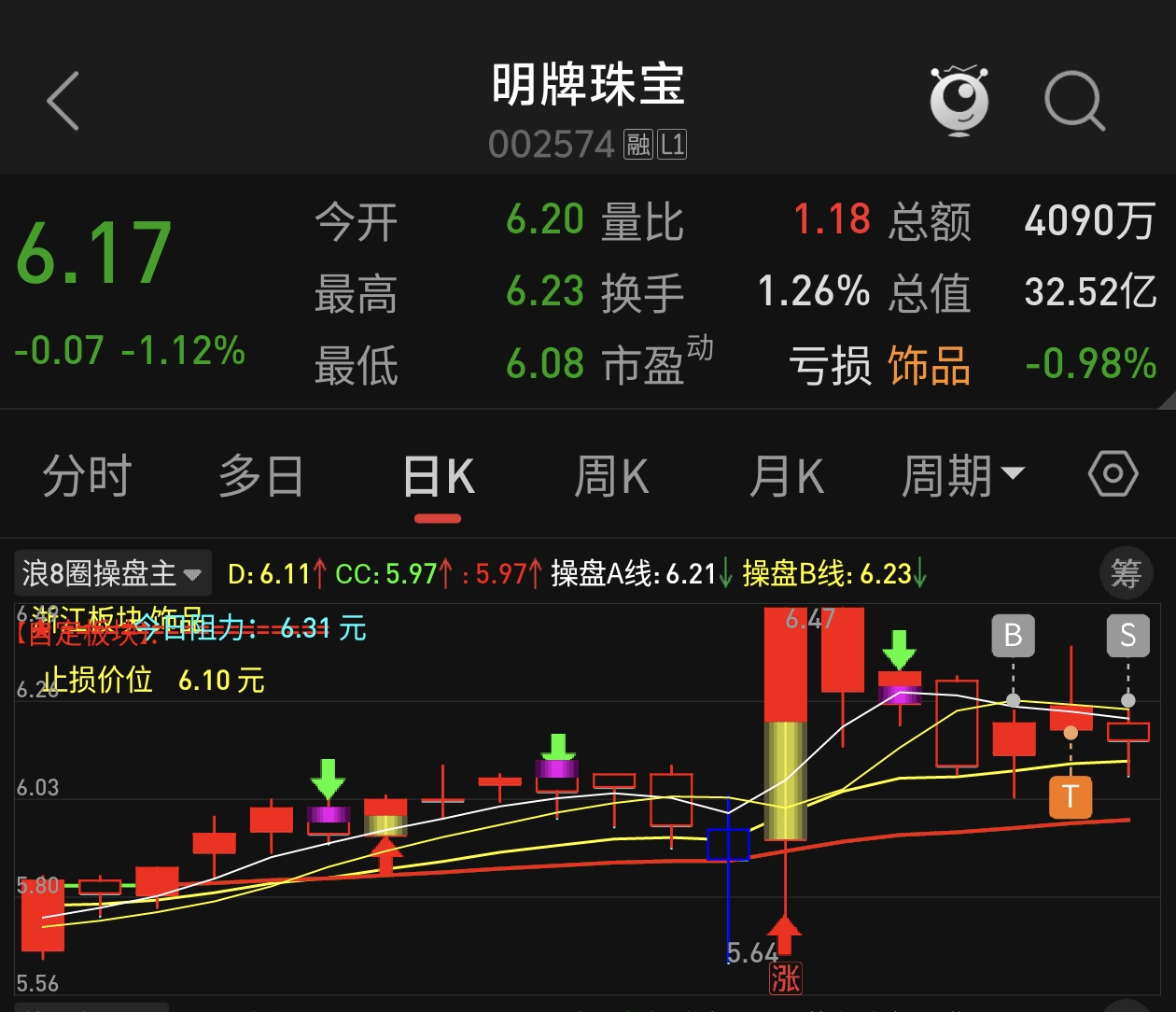Image resolution: width=1176 pixels, height=1012 pixels.
Task: Tap the 5.64 low price label
Action: [752, 953]
